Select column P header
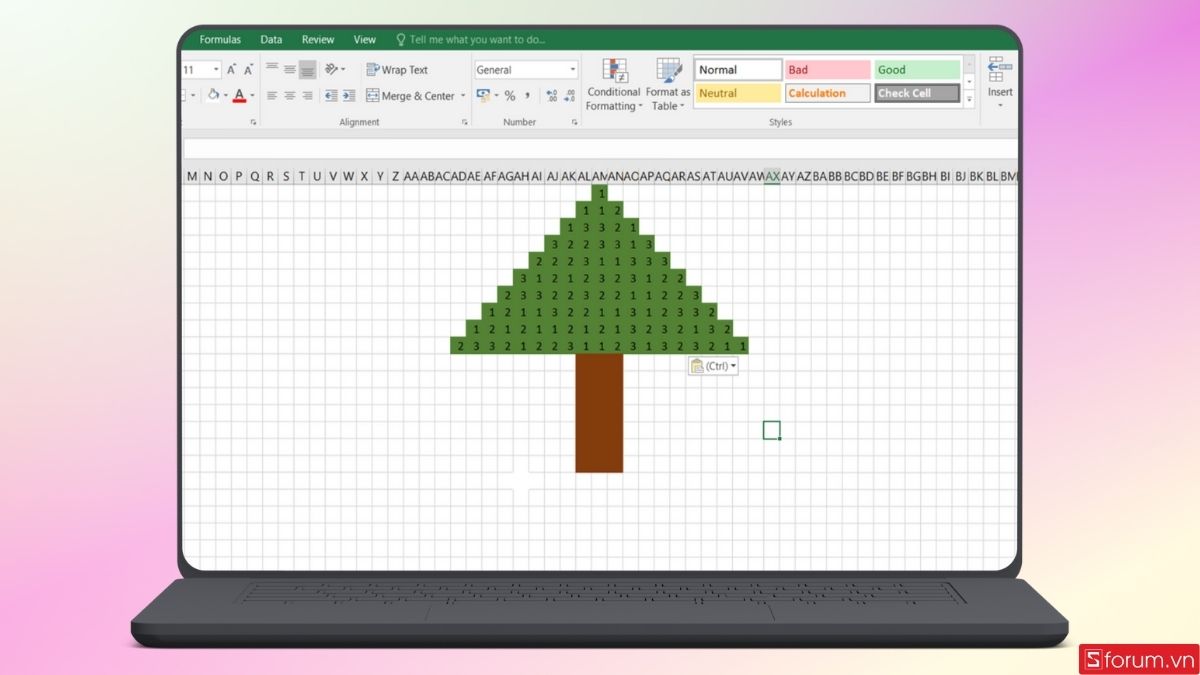Screen dimensions: 1200x675 [x=239, y=176]
